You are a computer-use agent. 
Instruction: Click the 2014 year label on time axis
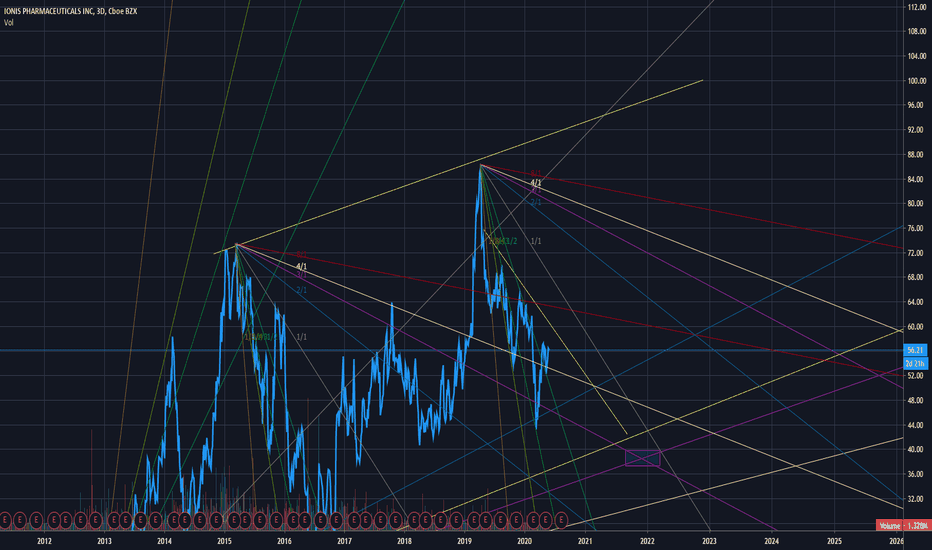click(x=164, y=541)
